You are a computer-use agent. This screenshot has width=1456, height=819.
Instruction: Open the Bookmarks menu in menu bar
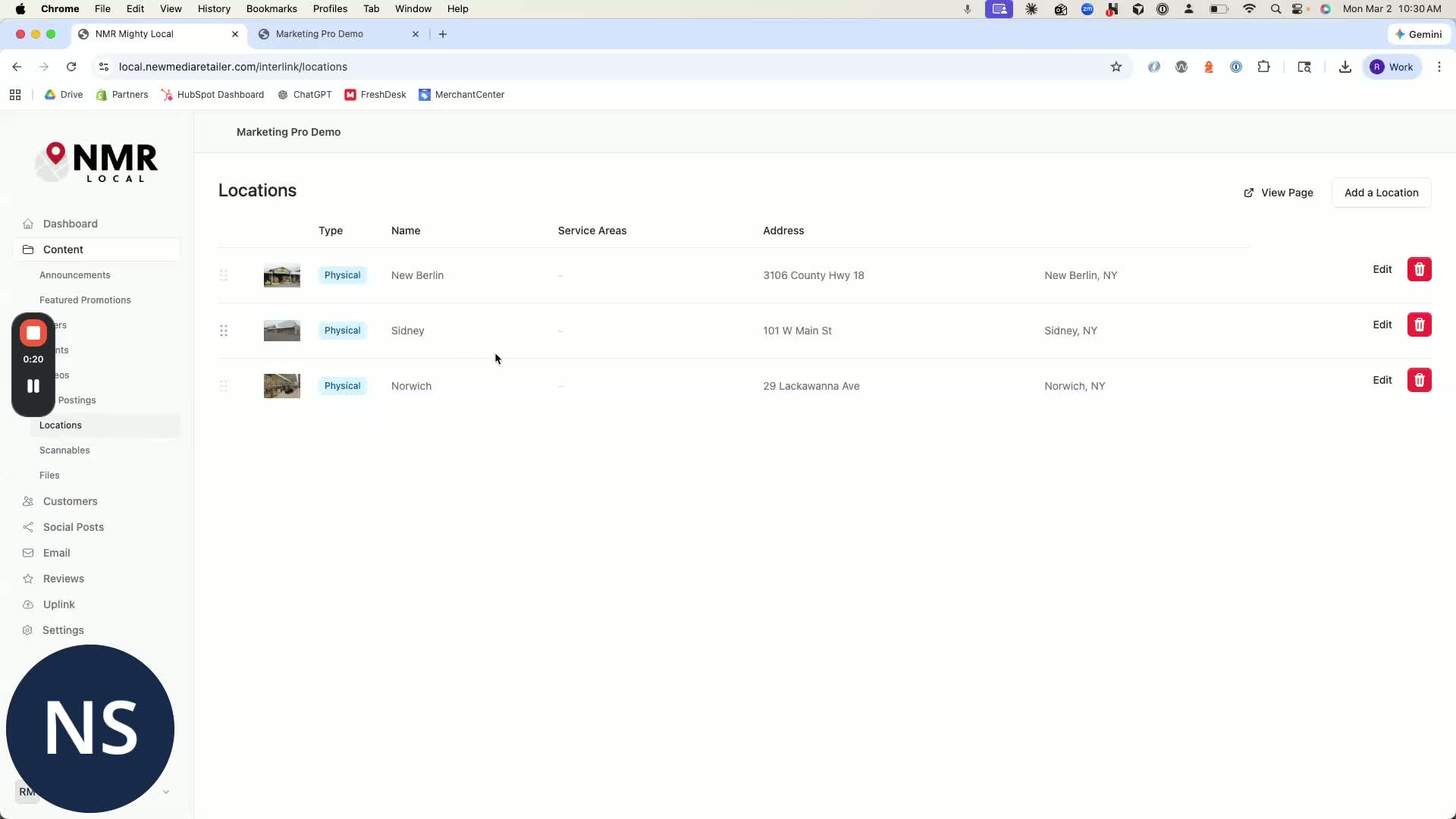pyautogui.click(x=271, y=9)
